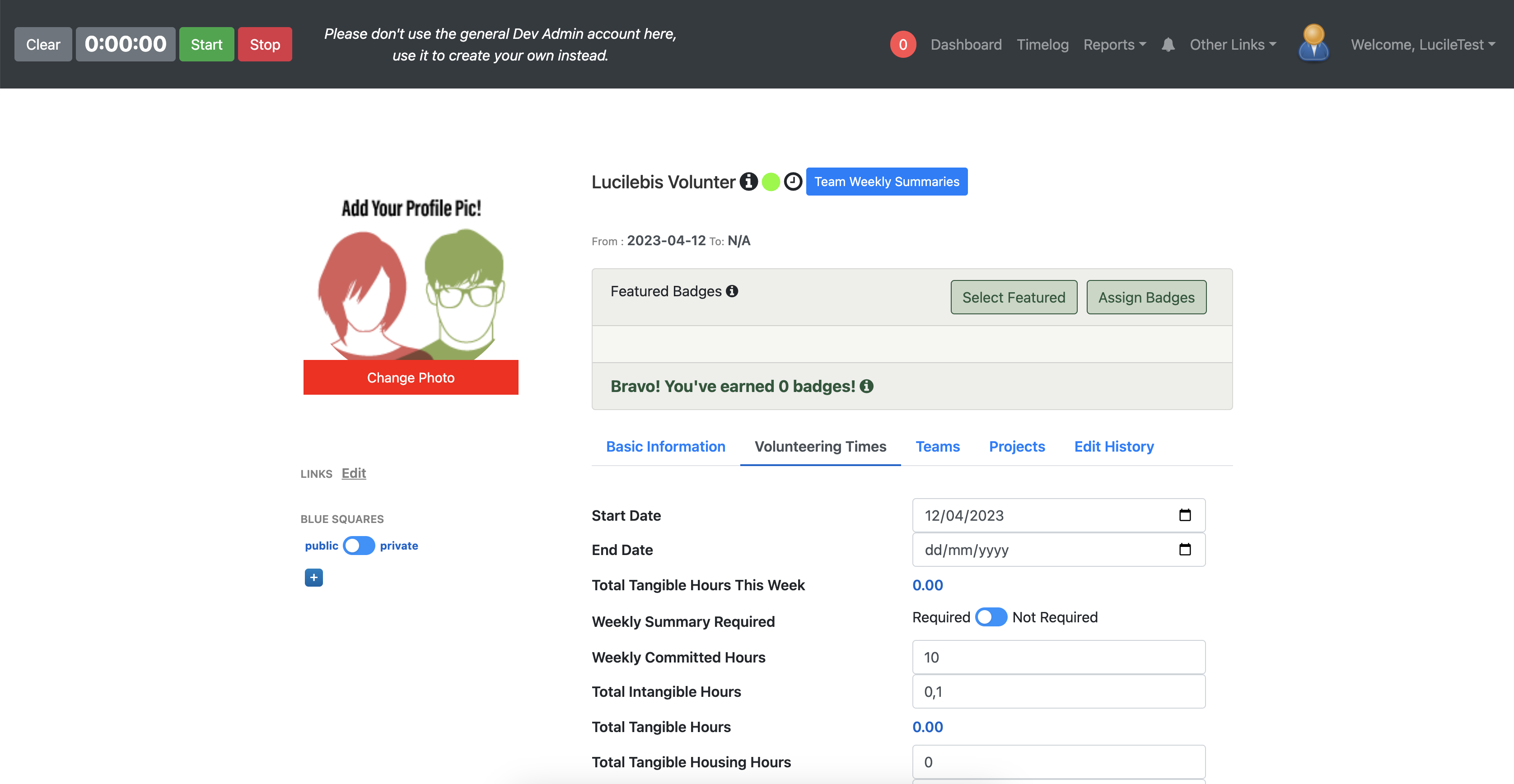Click the Edit links link
The height and width of the screenshot is (784, 1514).
coord(354,473)
